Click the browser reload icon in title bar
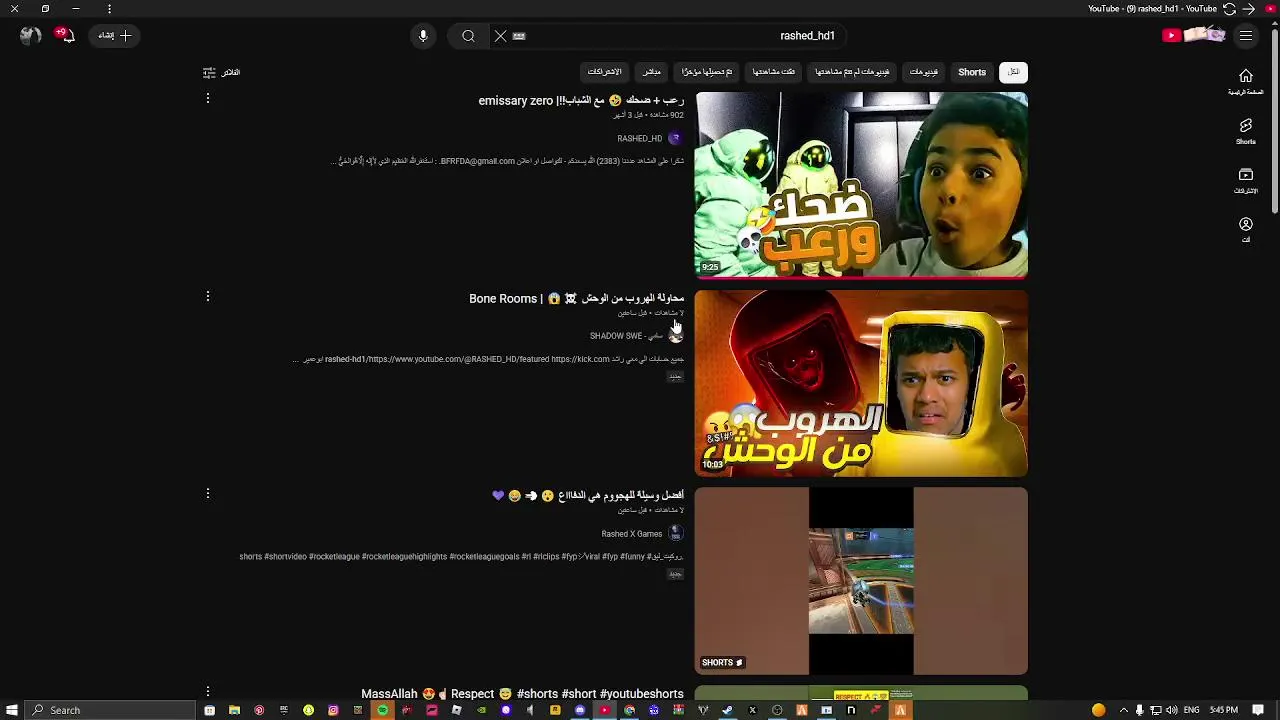1280x720 pixels. pyautogui.click(x=1229, y=9)
